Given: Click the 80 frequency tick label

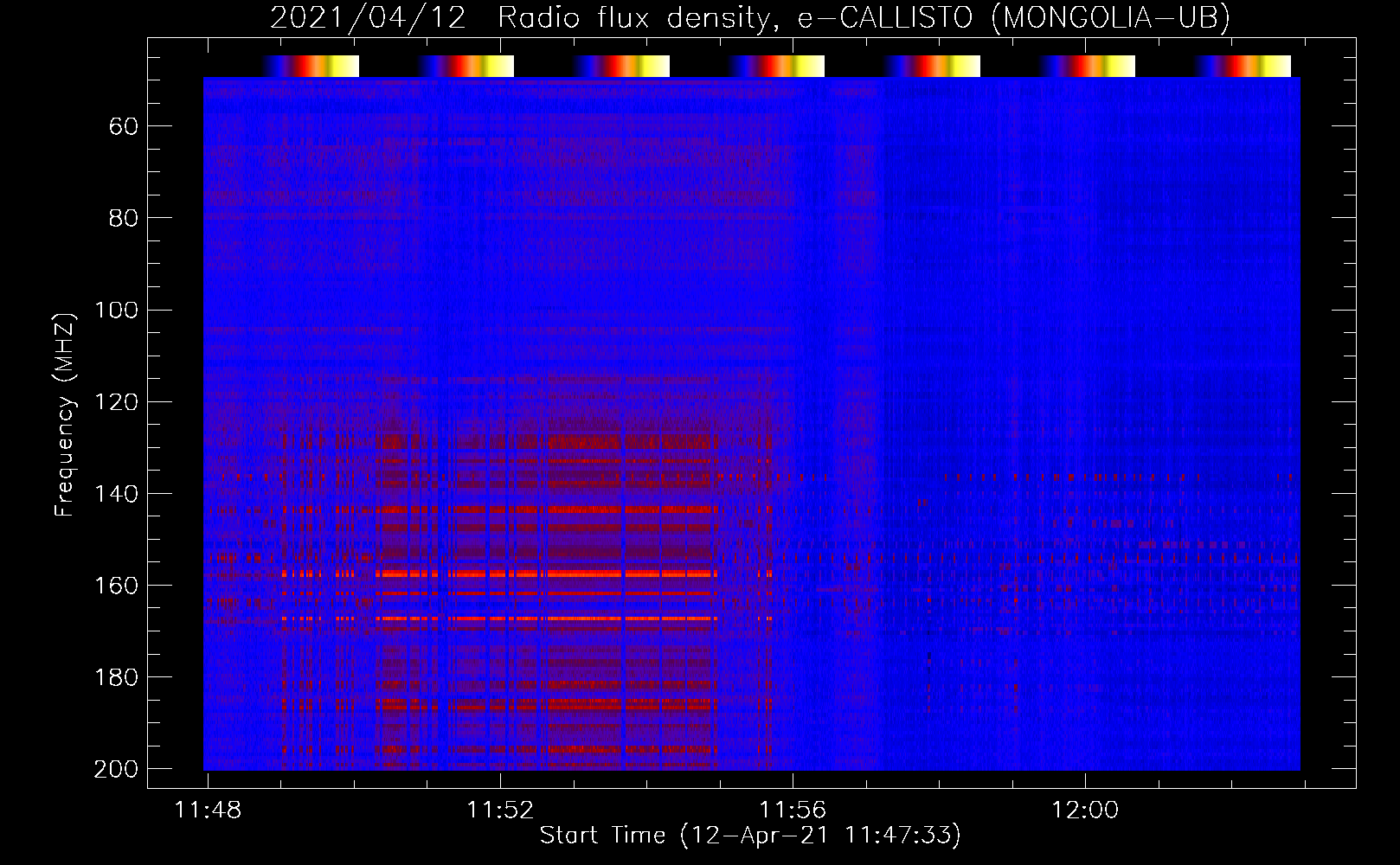Looking at the screenshot, I should (x=124, y=219).
